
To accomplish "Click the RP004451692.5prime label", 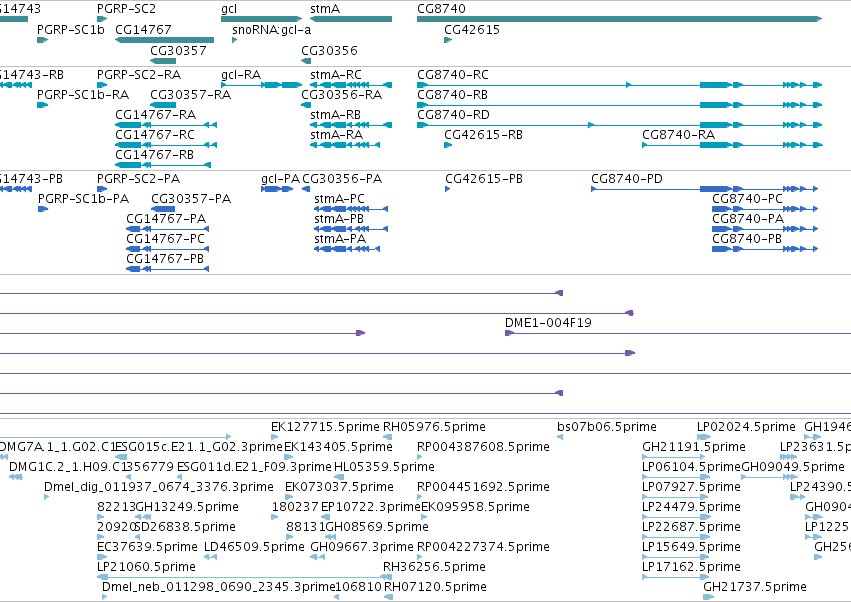I will click(x=483, y=487).
